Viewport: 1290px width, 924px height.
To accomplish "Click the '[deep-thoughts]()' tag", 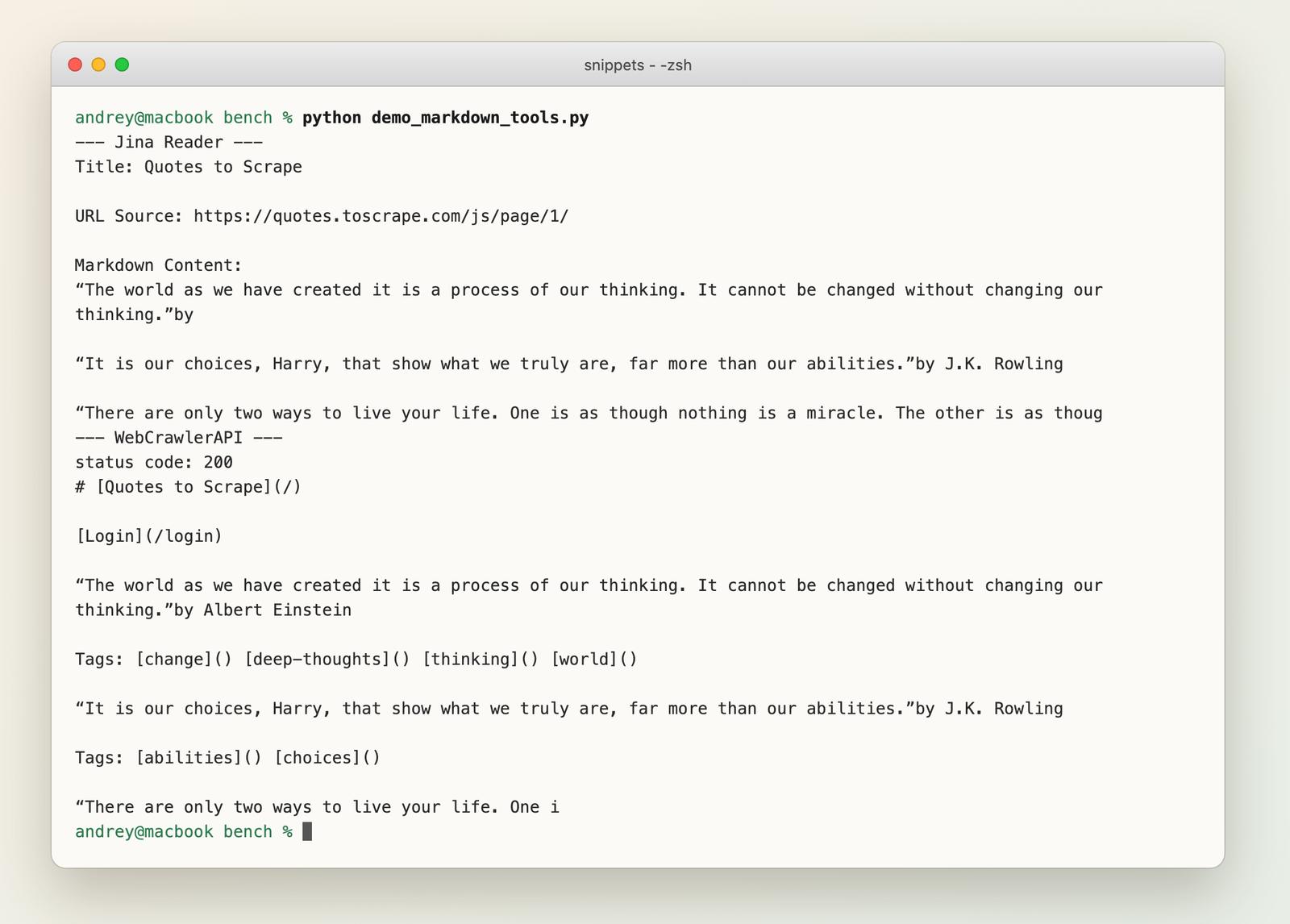I will click(327, 660).
